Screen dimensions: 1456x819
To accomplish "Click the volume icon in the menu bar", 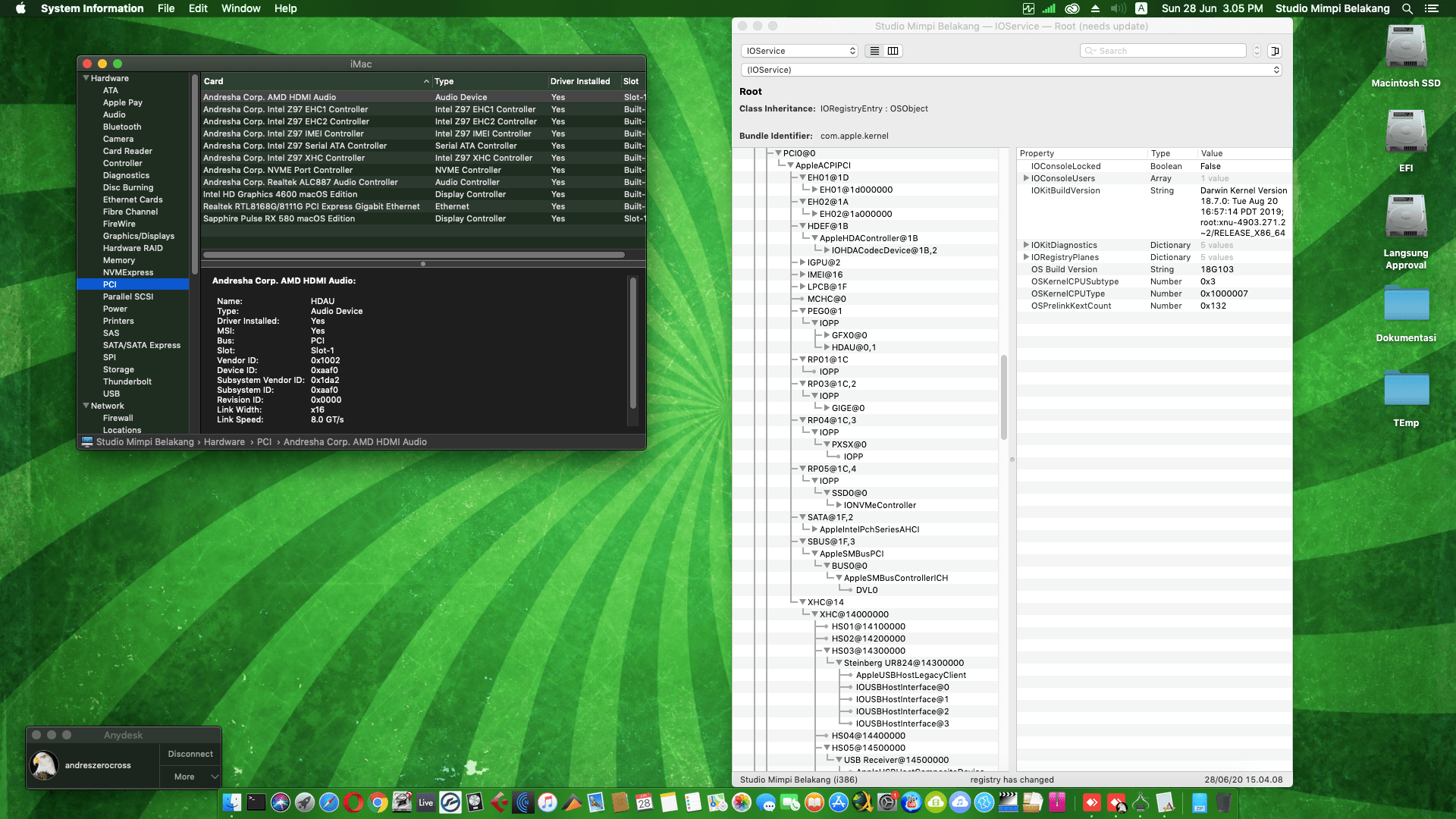I will click(1116, 8).
